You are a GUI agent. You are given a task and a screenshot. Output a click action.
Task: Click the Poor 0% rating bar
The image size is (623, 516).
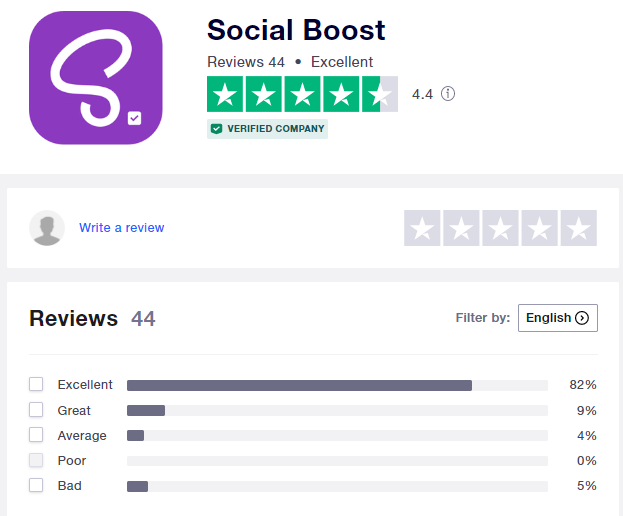click(x=337, y=461)
